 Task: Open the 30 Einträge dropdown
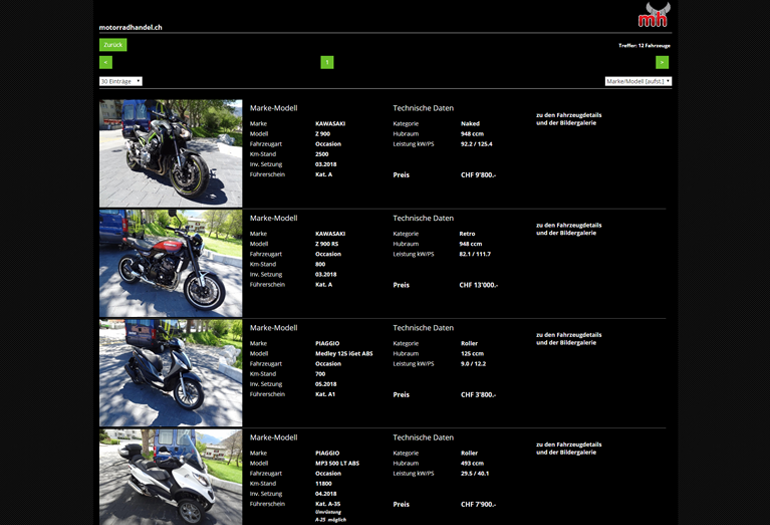[x=121, y=81]
